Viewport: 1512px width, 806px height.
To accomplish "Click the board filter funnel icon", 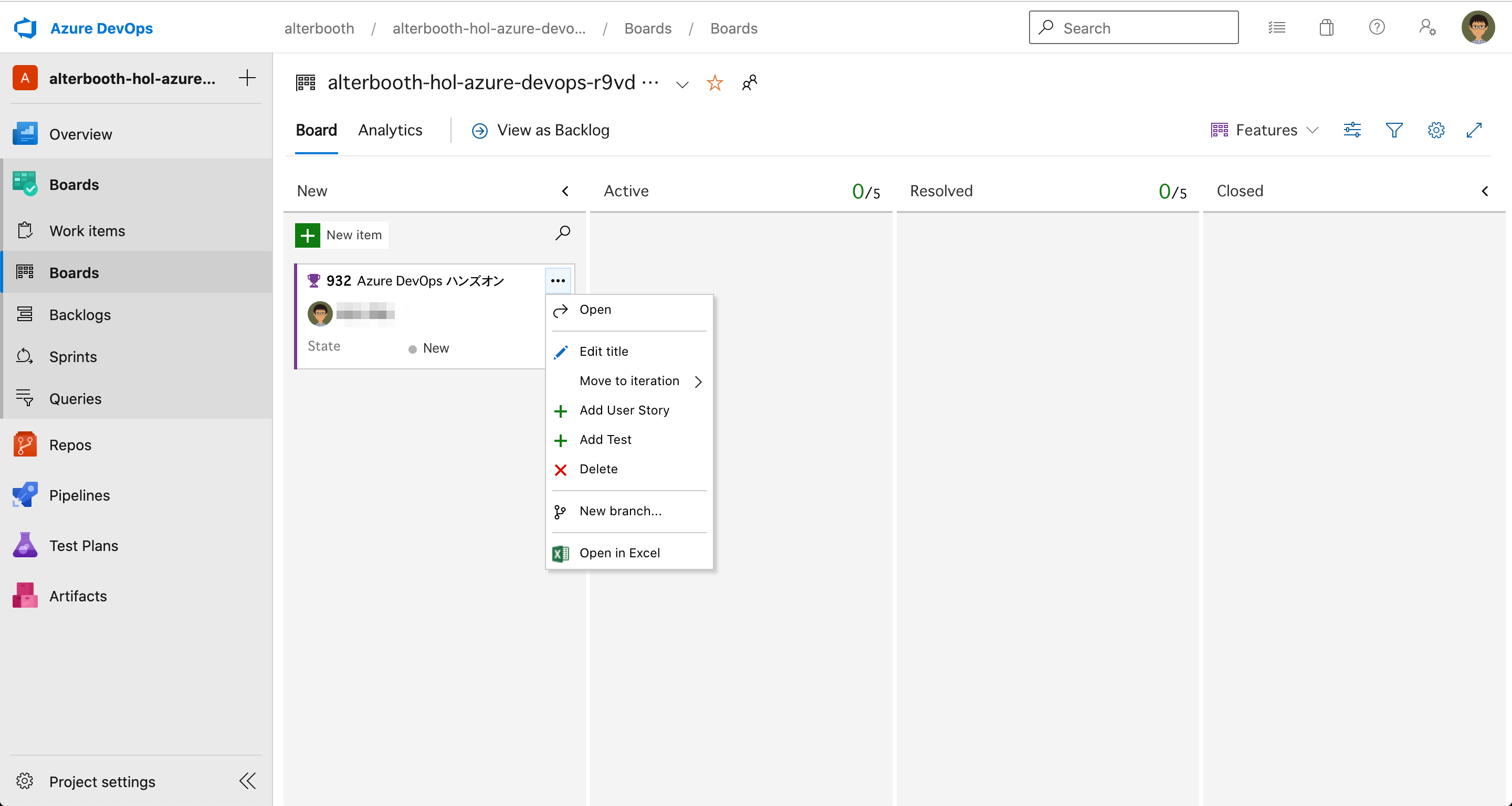I will pyautogui.click(x=1393, y=130).
